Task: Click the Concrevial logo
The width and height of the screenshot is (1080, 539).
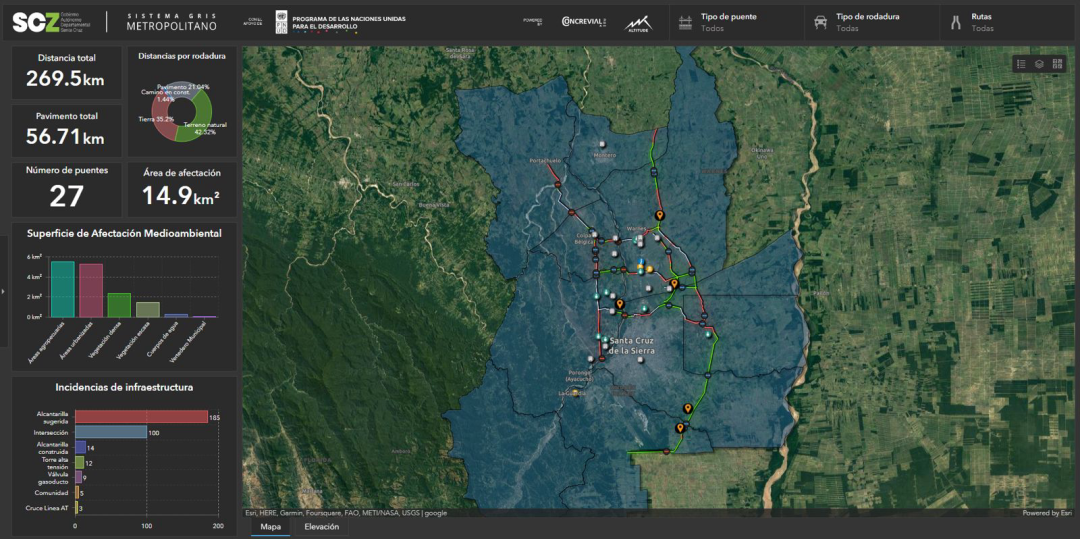Action: click(584, 22)
